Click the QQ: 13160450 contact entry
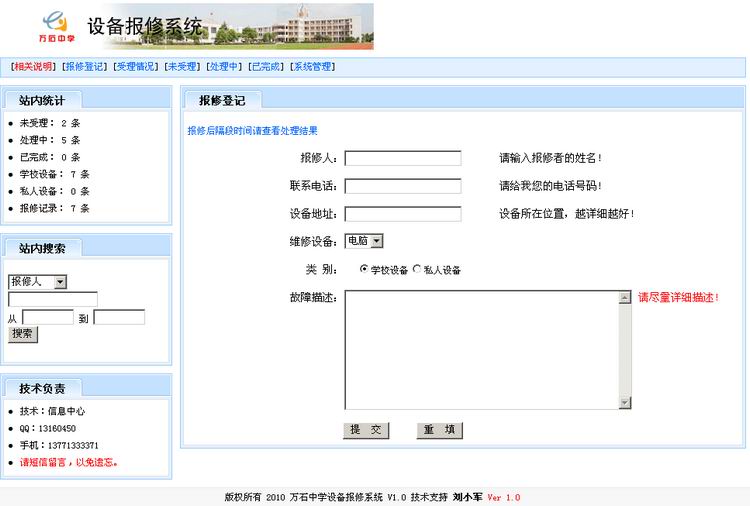Screen dimensions: 750x506 (x=47, y=429)
